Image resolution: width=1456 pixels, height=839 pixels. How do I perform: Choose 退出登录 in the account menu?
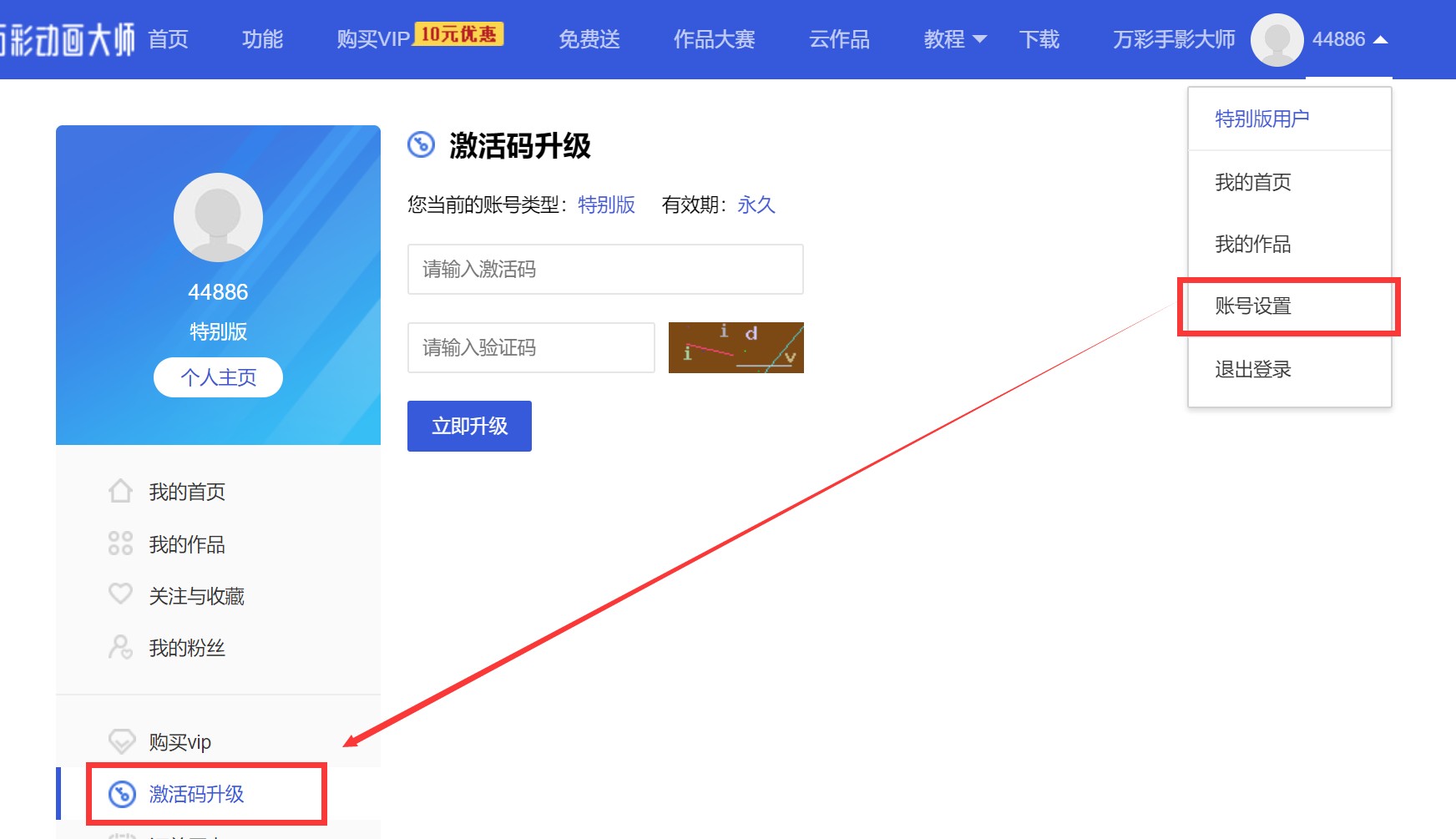[1253, 369]
